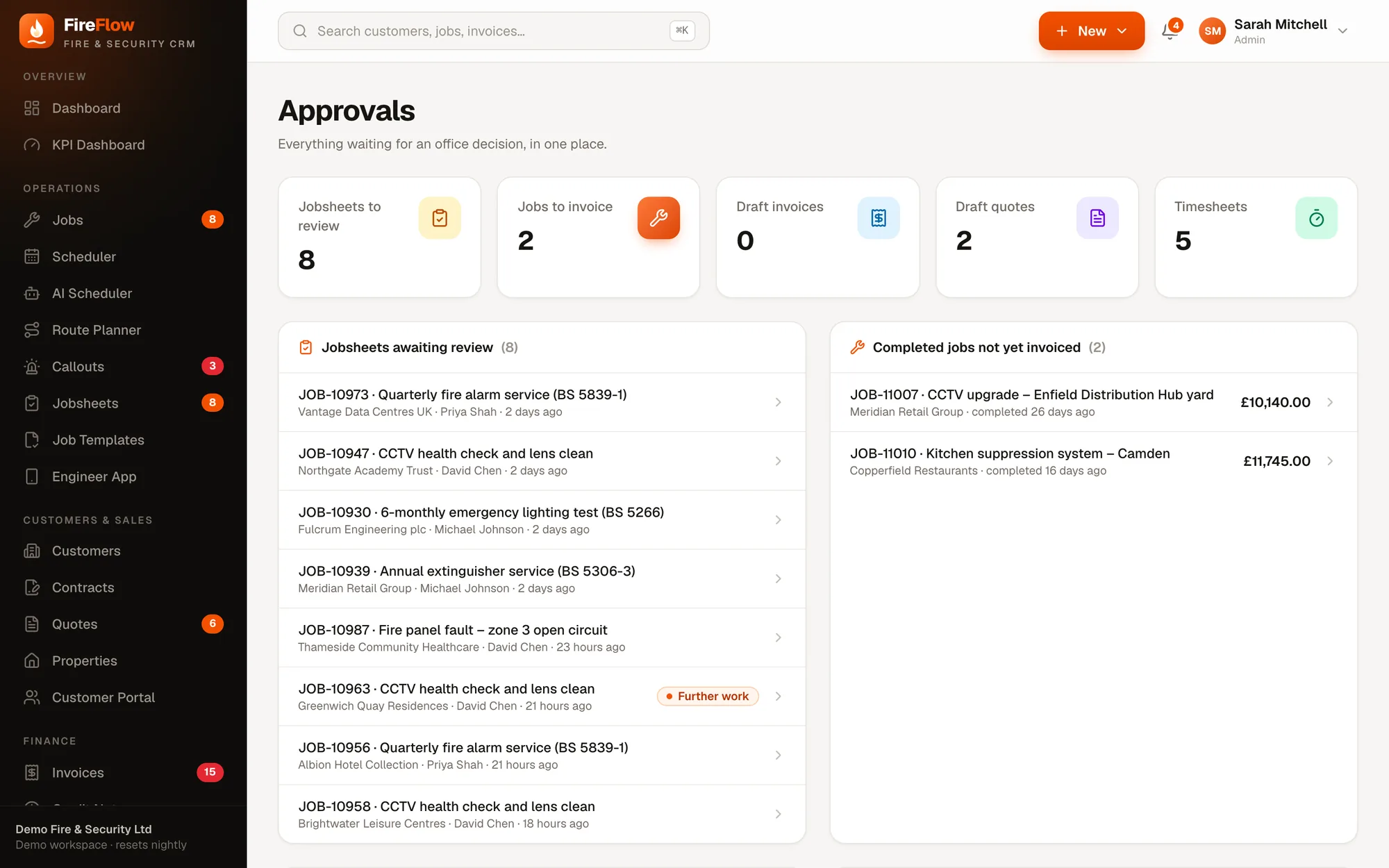The height and width of the screenshot is (868, 1389).
Task: Click the Engineer App phone icon
Action: pos(32,477)
